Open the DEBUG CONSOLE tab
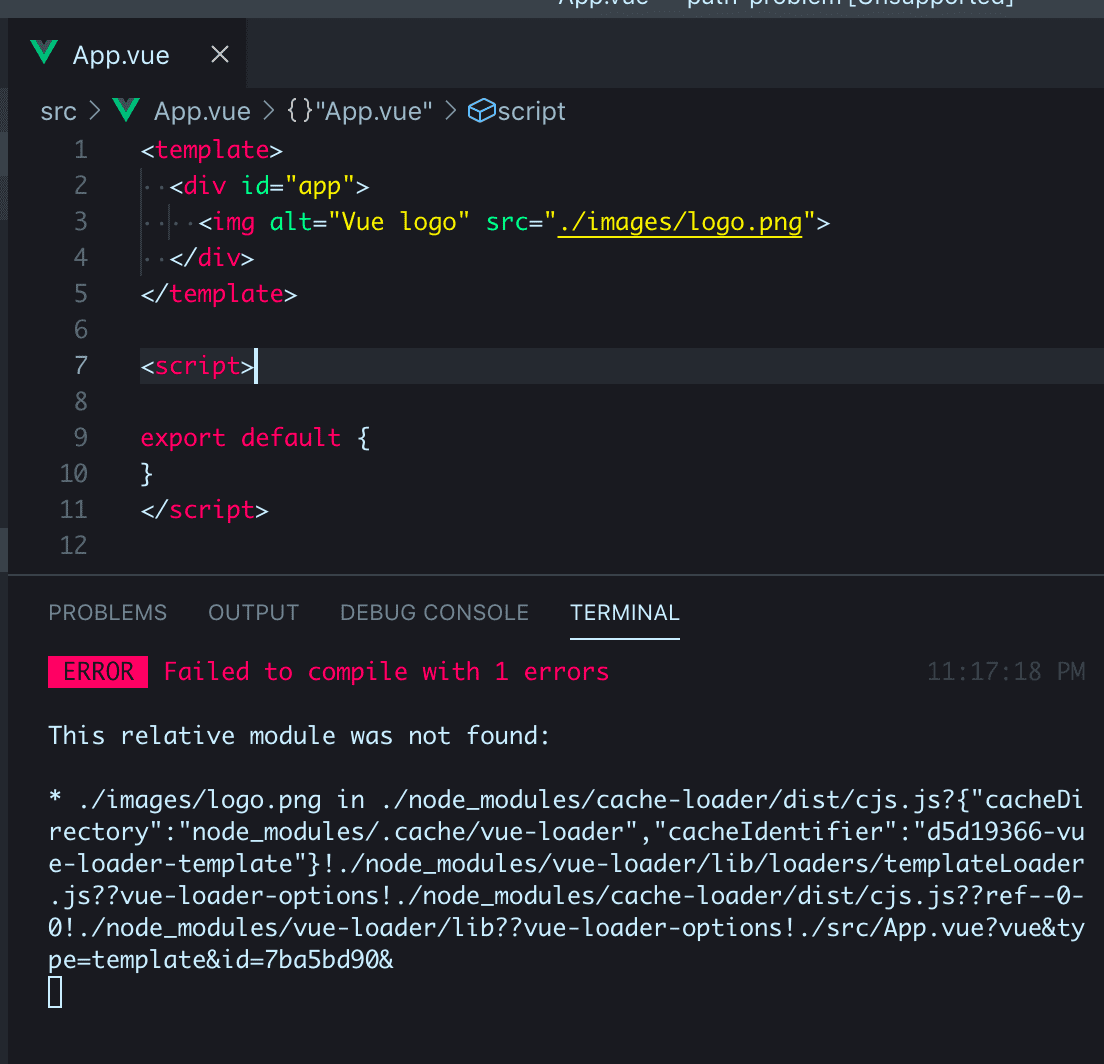 tap(434, 613)
